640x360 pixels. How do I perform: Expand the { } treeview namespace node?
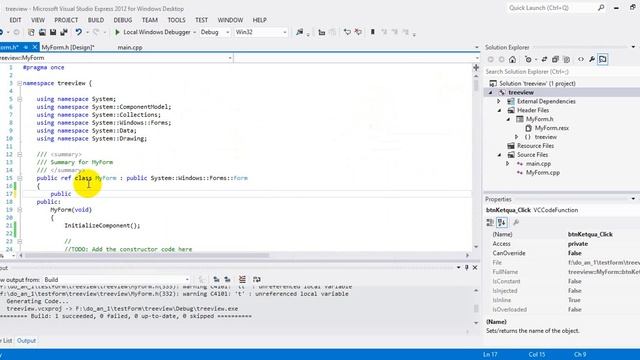(x=516, y=137)
